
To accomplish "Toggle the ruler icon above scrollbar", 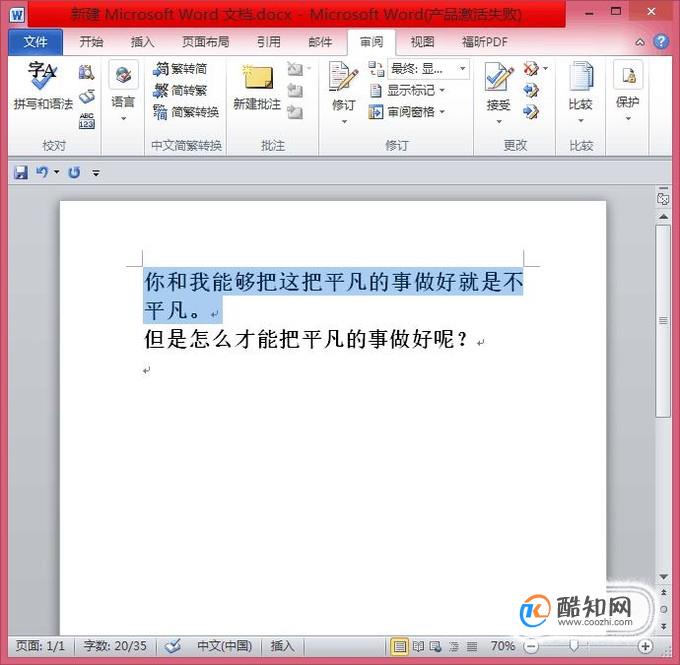I will click(664, 198).
